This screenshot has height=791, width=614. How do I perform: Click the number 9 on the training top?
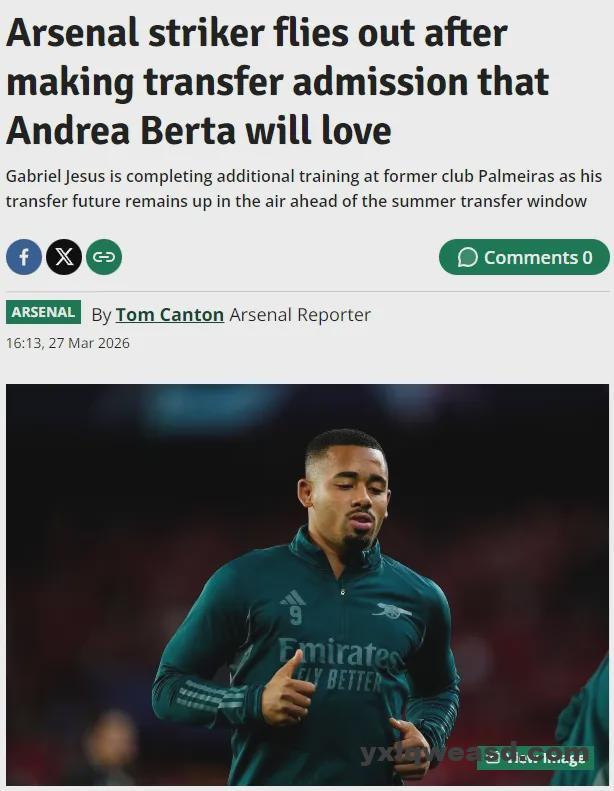[296, 616]
